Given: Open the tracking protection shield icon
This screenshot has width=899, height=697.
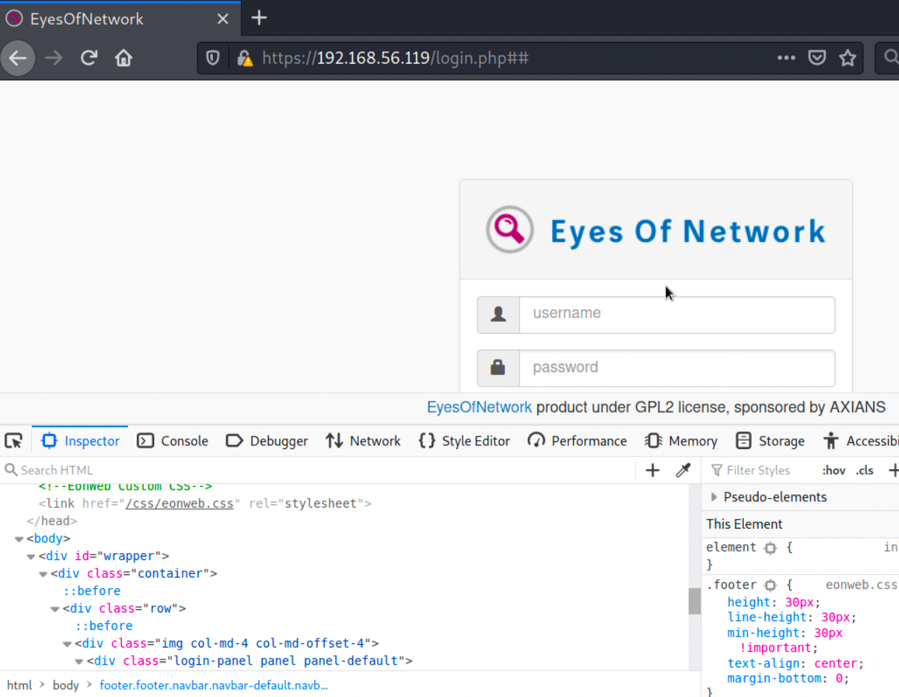Looking at the screenshot, I should click(213, 58).
